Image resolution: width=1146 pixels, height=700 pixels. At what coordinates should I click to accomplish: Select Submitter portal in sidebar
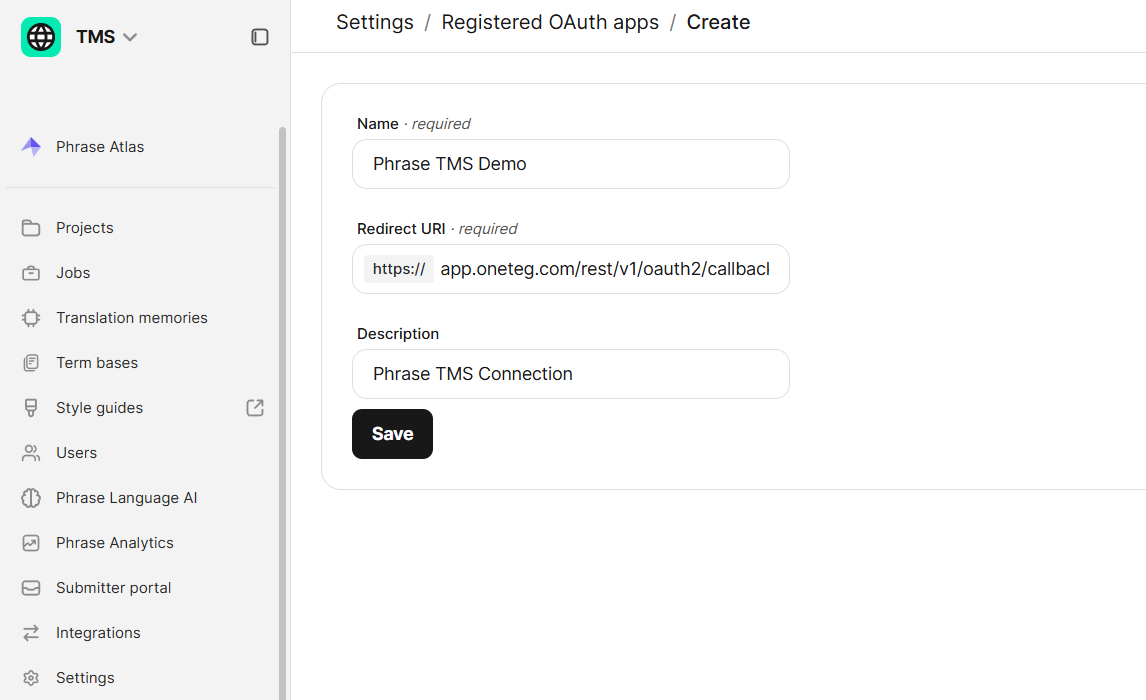point(113,588)
